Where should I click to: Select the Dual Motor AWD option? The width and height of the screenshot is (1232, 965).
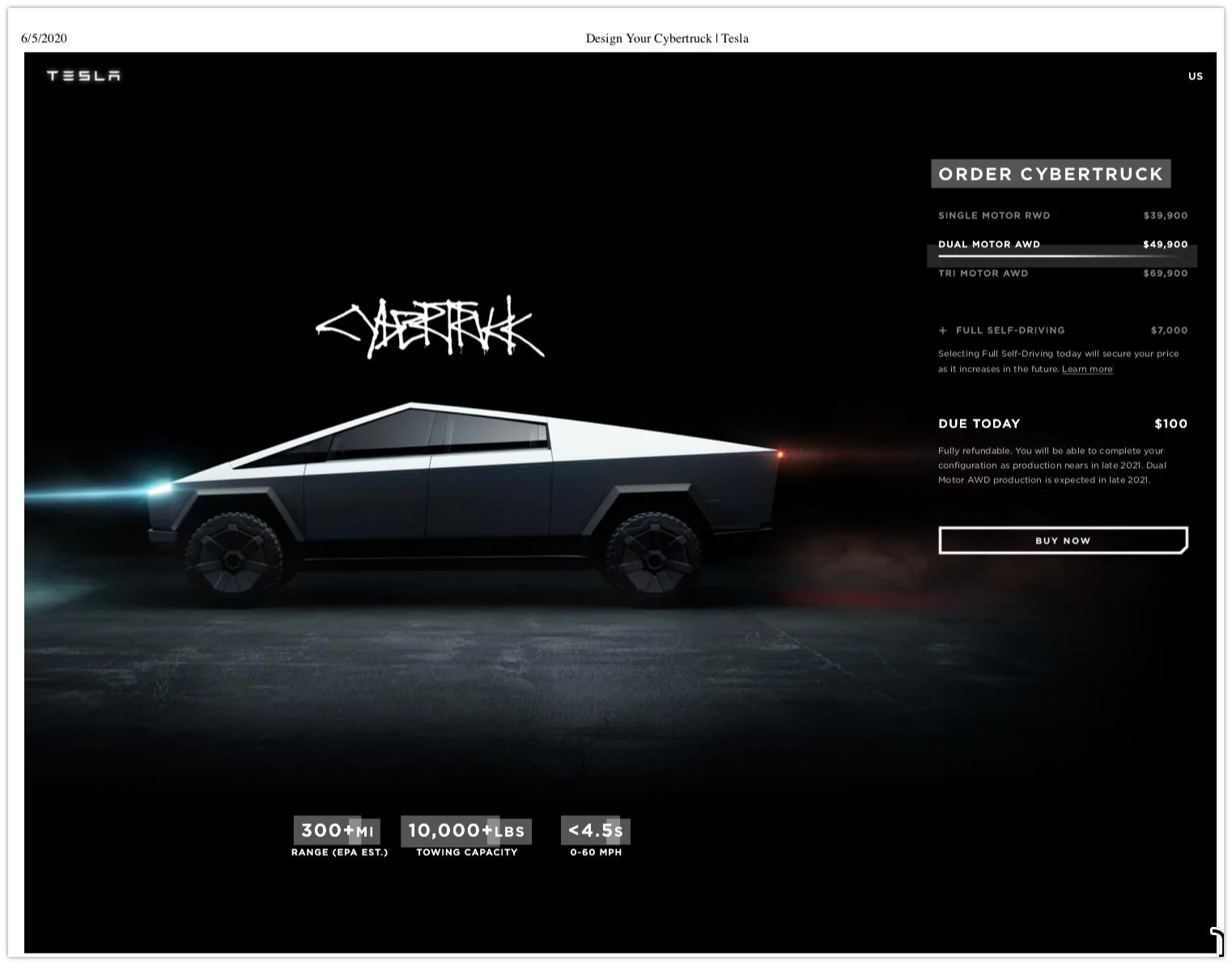(1063, 244)
